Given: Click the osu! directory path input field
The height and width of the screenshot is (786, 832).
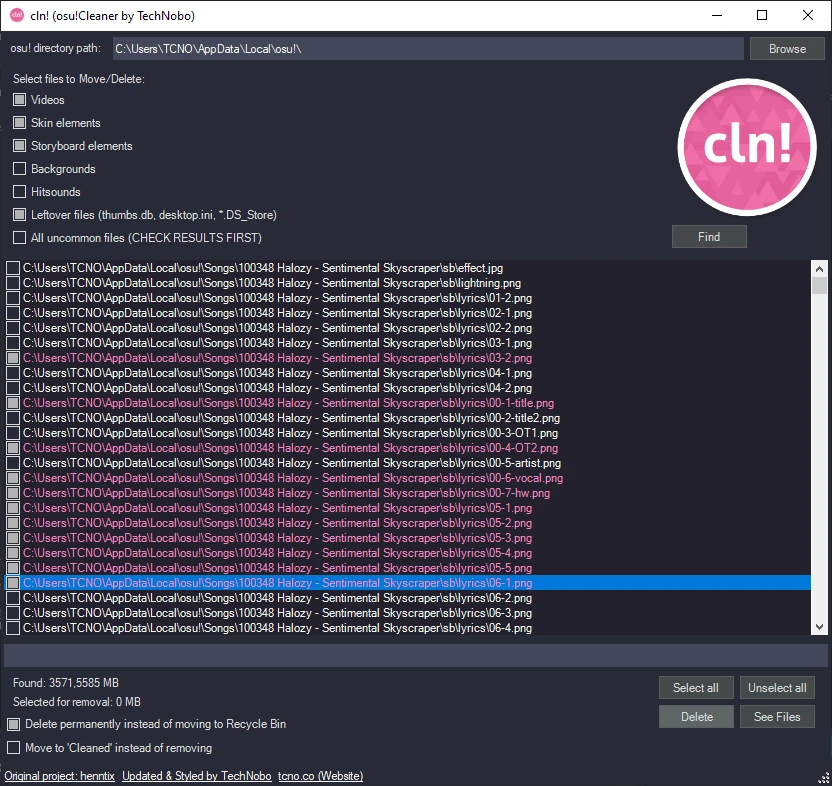Looking at the screenshot, I should coord(428,49).
